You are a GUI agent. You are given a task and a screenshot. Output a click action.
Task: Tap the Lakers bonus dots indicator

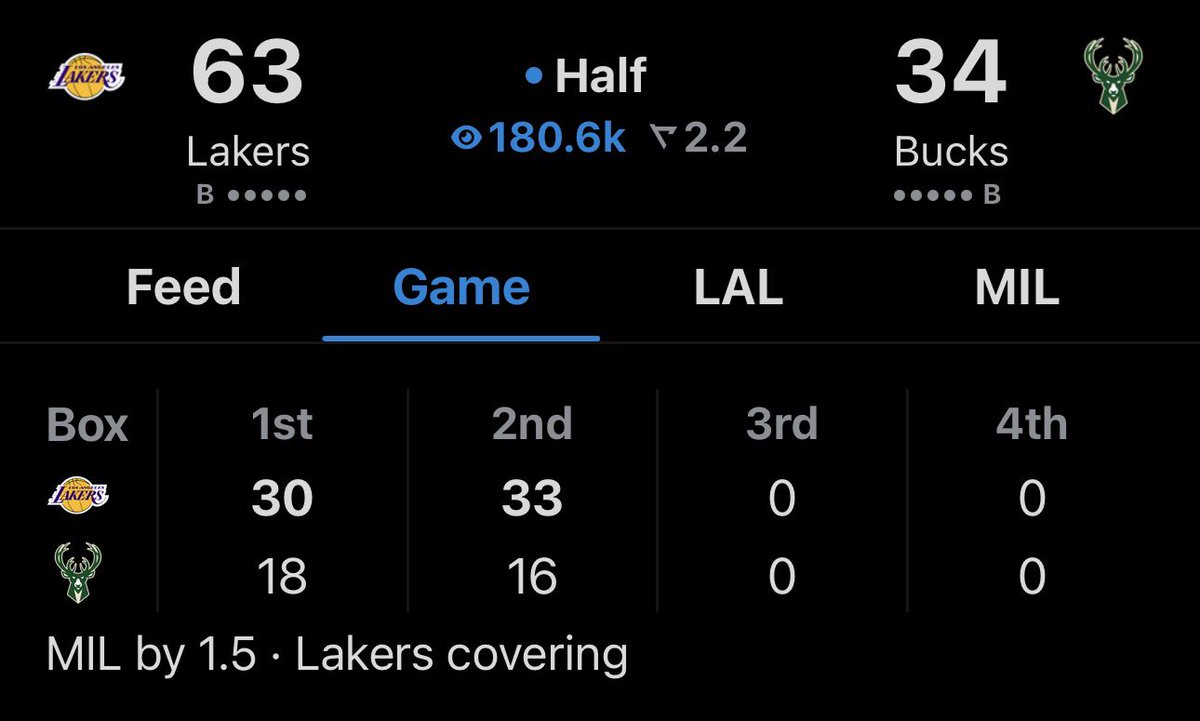(250, 195)
